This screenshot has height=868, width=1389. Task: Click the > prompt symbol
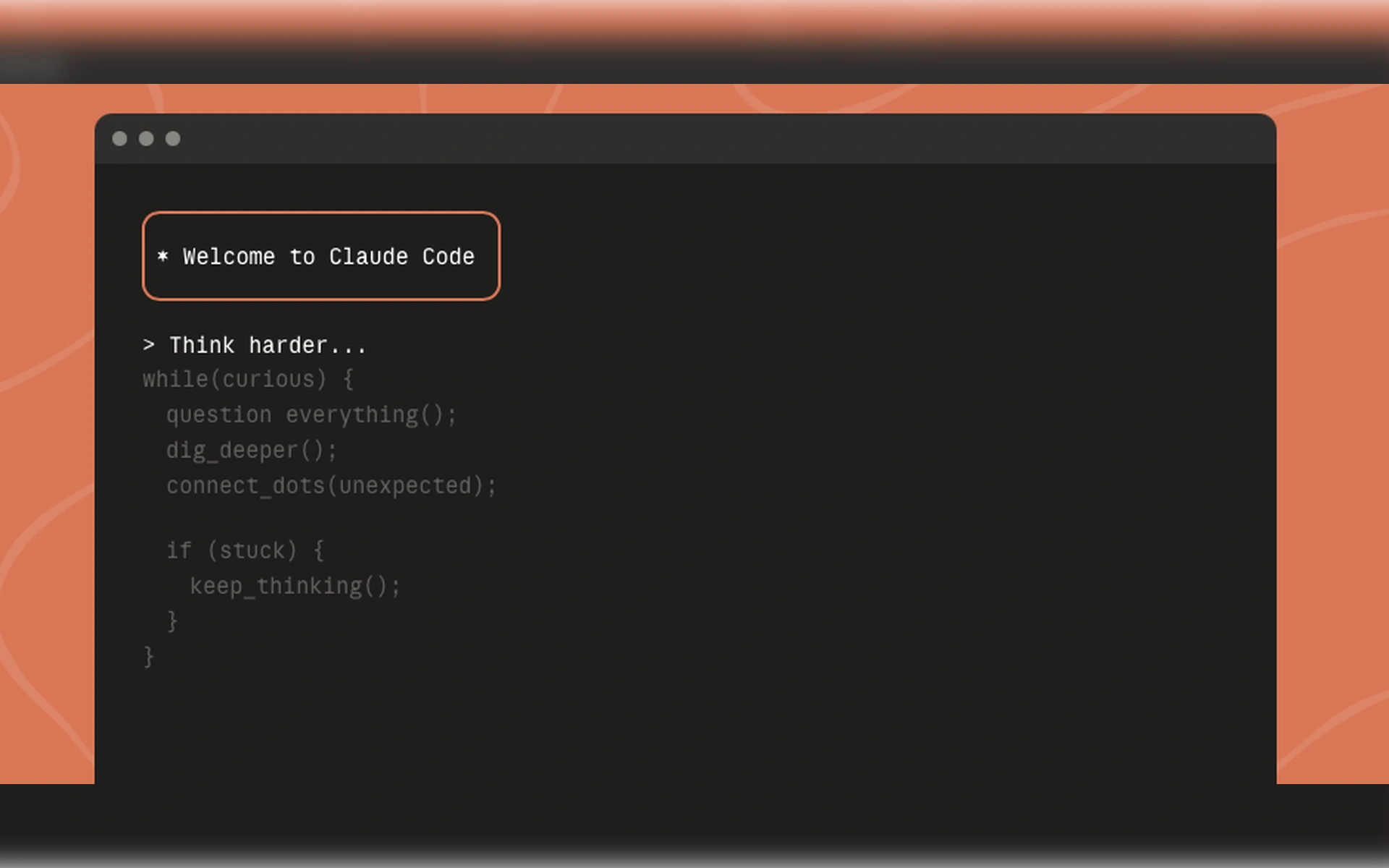pos(149,345)
